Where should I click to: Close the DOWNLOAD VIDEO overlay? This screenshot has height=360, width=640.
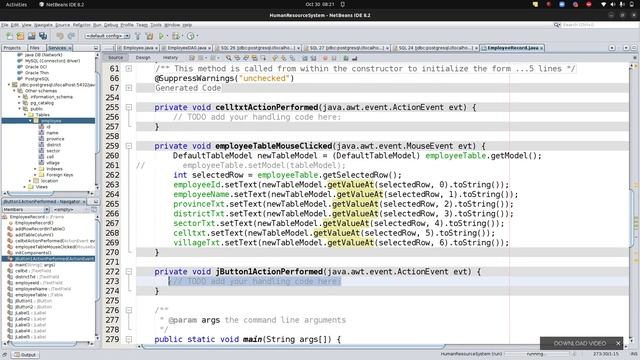[618, 343]
